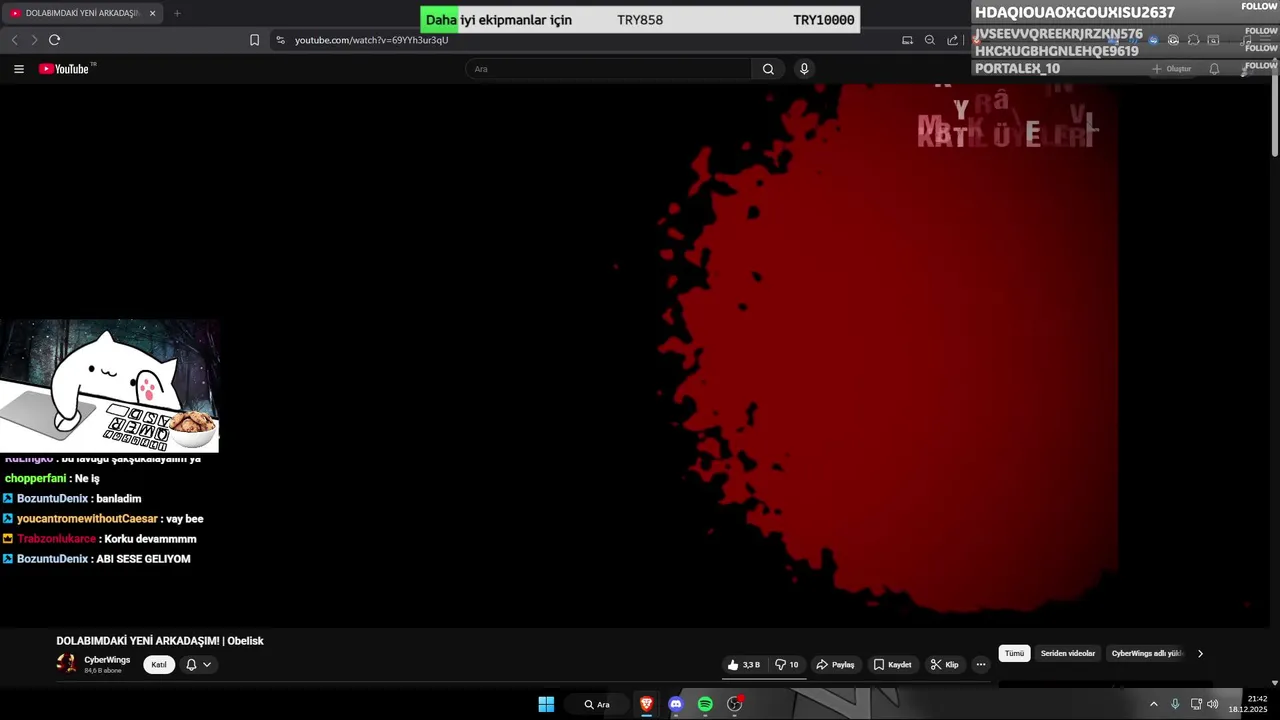This screenshot has height=720, width=1280.
Task: Select the DOLABIMDAKİ YENİ ARKADAŞIM browser tab
Action: tap(80, 13)
